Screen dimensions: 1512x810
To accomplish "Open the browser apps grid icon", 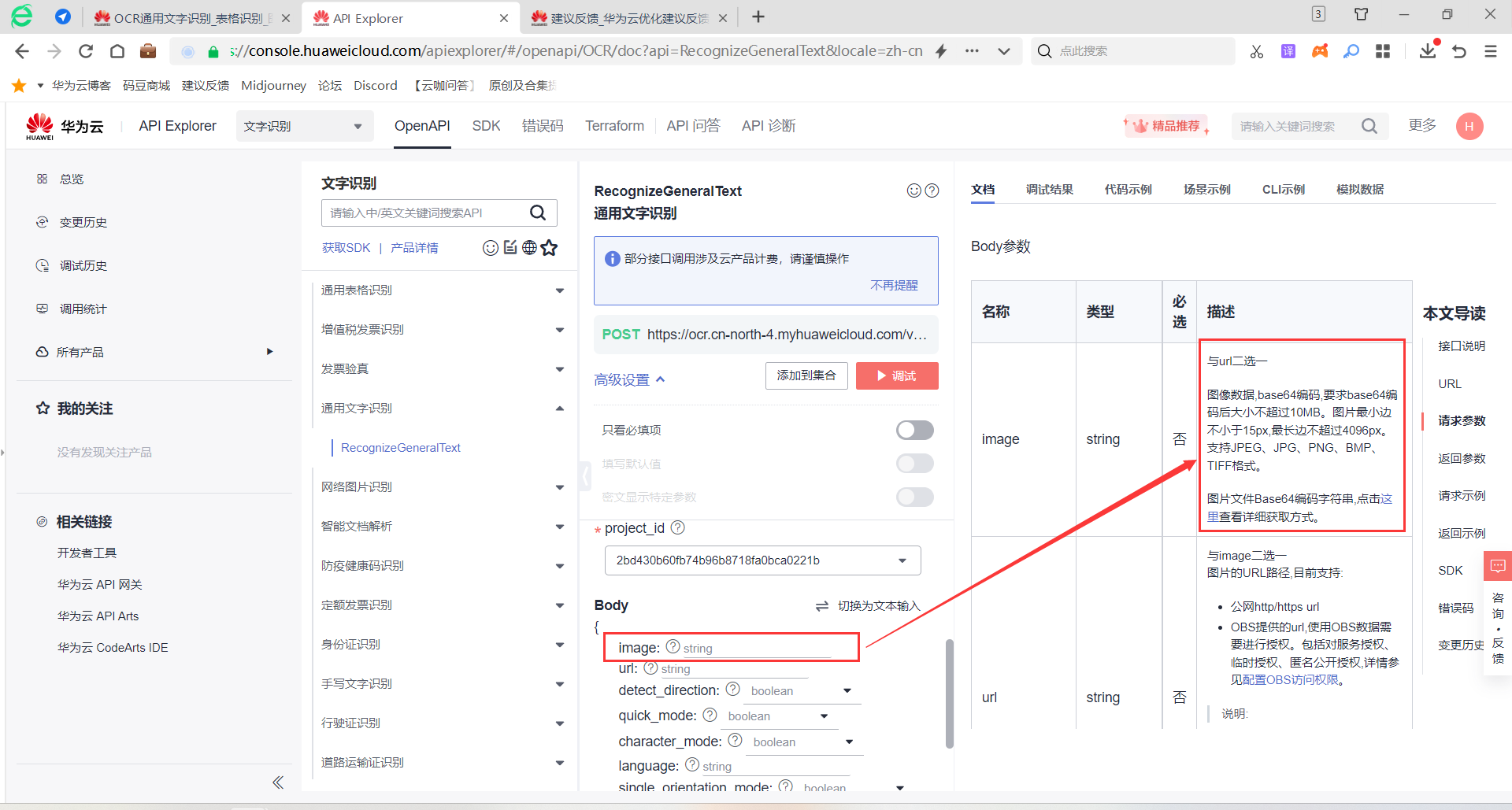I will tap(1382, 51).
